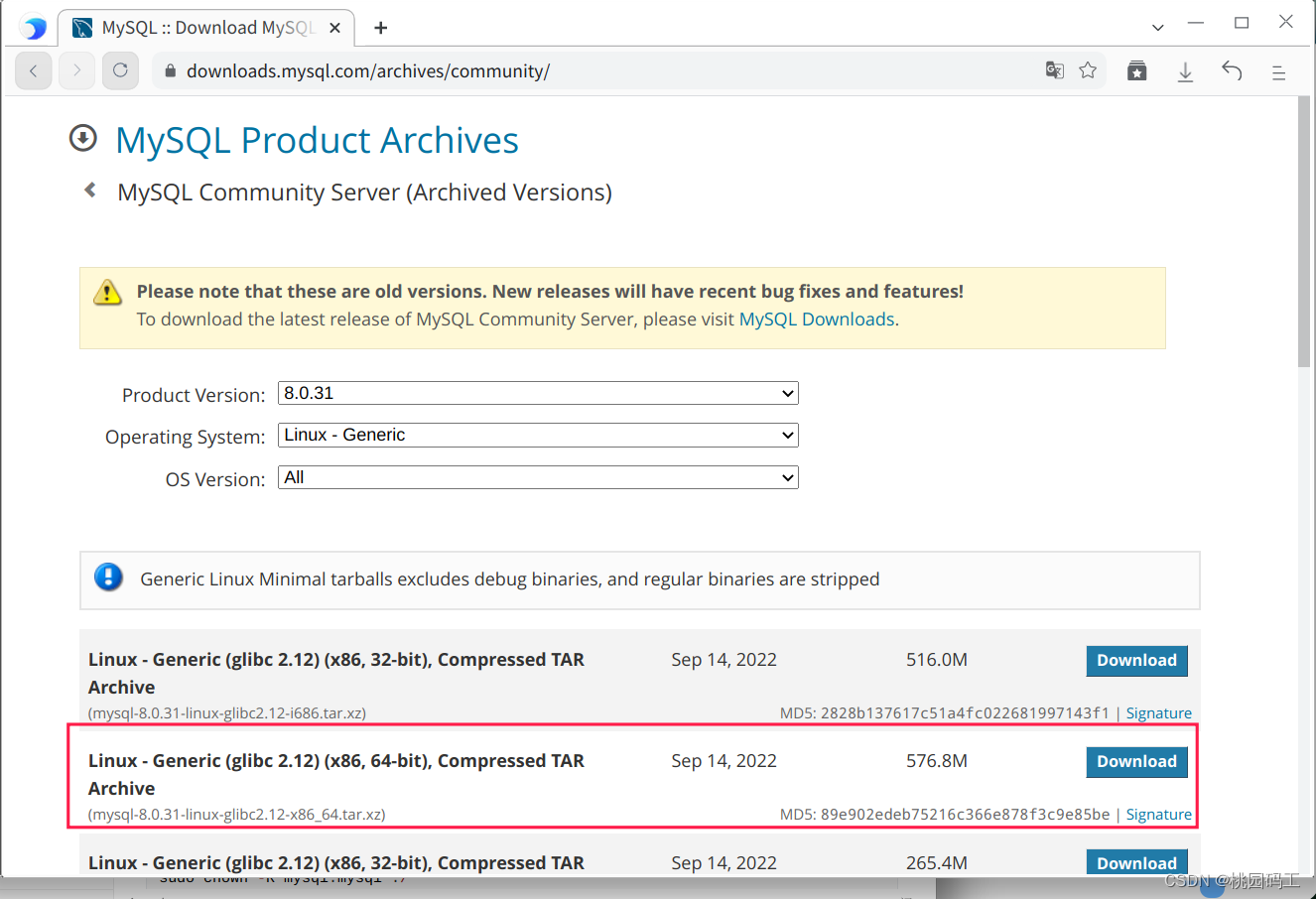Click the 265.4M file size value
This screenshot has height=899, width=1316.
click(937, 863)
